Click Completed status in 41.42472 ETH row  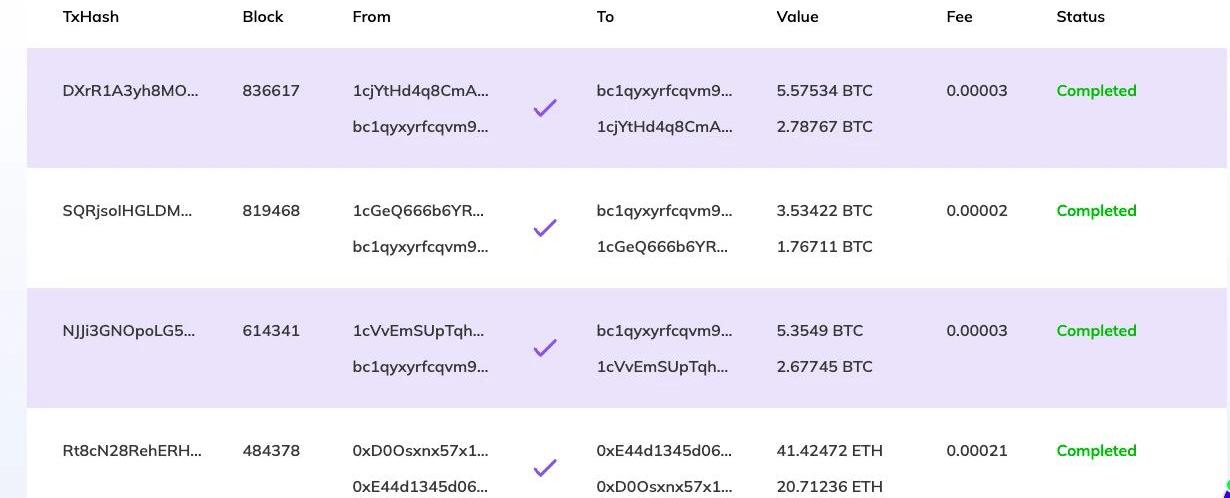coord(1096,451)
